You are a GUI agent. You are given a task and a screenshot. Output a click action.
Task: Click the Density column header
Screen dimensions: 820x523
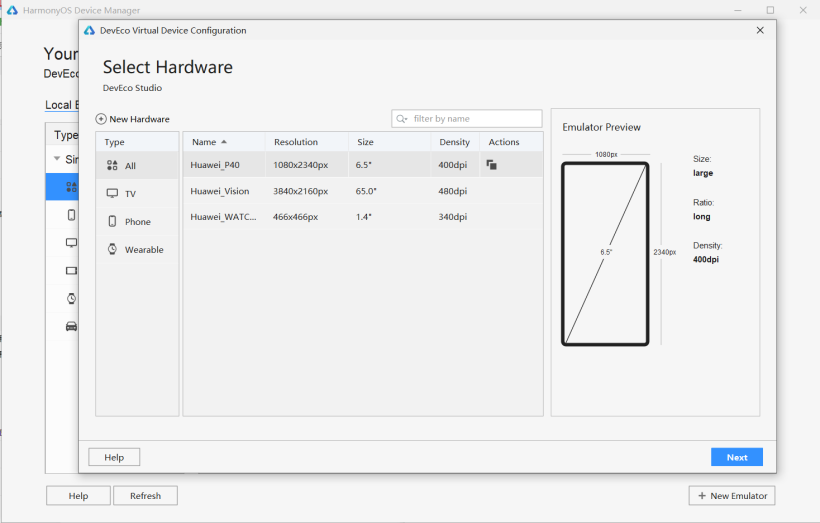pos(455,142)
